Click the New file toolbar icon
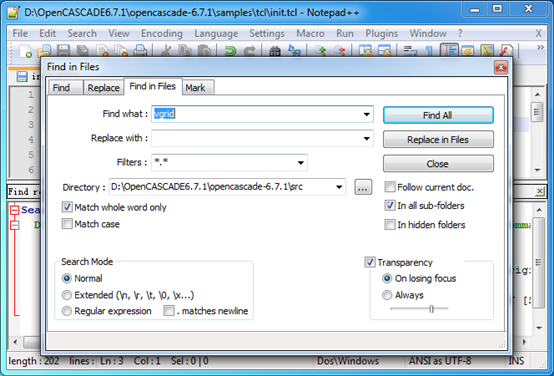The image size is (554, 376). pyautogui.click(x=25, y=51)
